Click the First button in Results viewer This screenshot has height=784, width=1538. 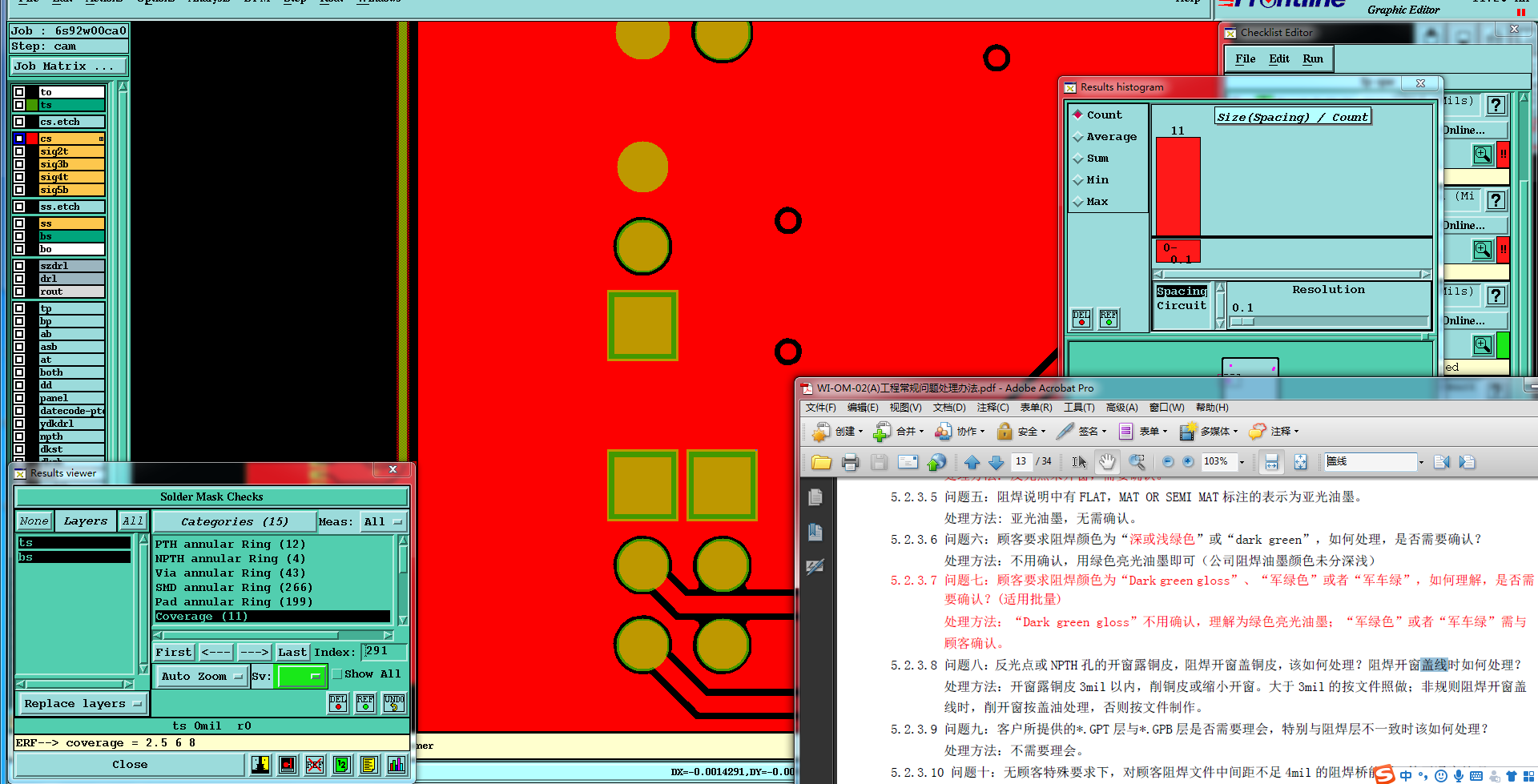(174, 653)
